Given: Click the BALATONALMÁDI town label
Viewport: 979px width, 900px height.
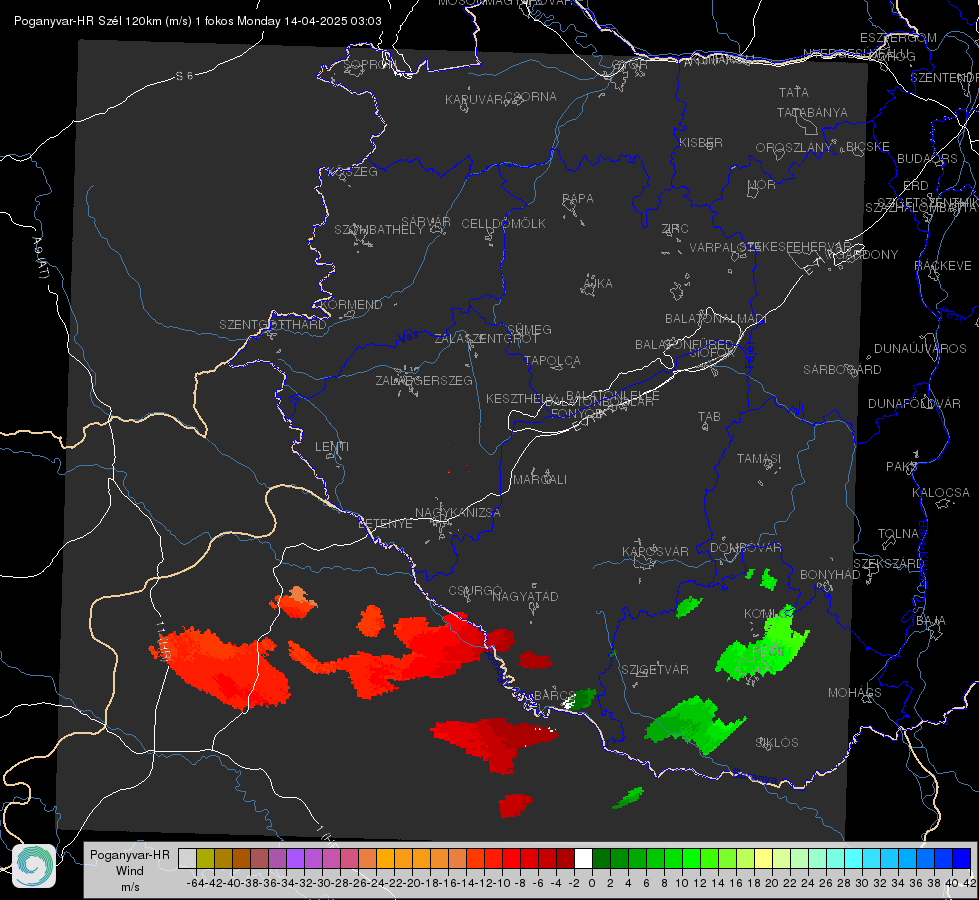Looking at the screenshot, I should (x=716, y=319).
